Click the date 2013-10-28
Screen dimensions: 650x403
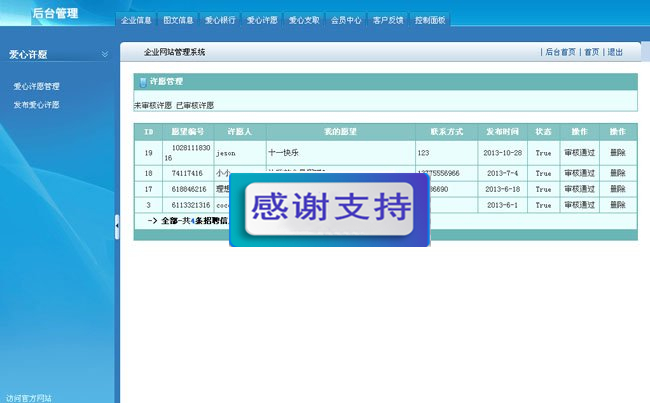502,153
